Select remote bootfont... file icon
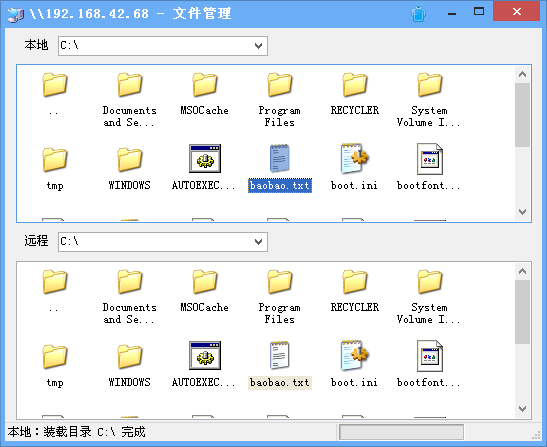547x447 pixels. (x=429, y=356)
